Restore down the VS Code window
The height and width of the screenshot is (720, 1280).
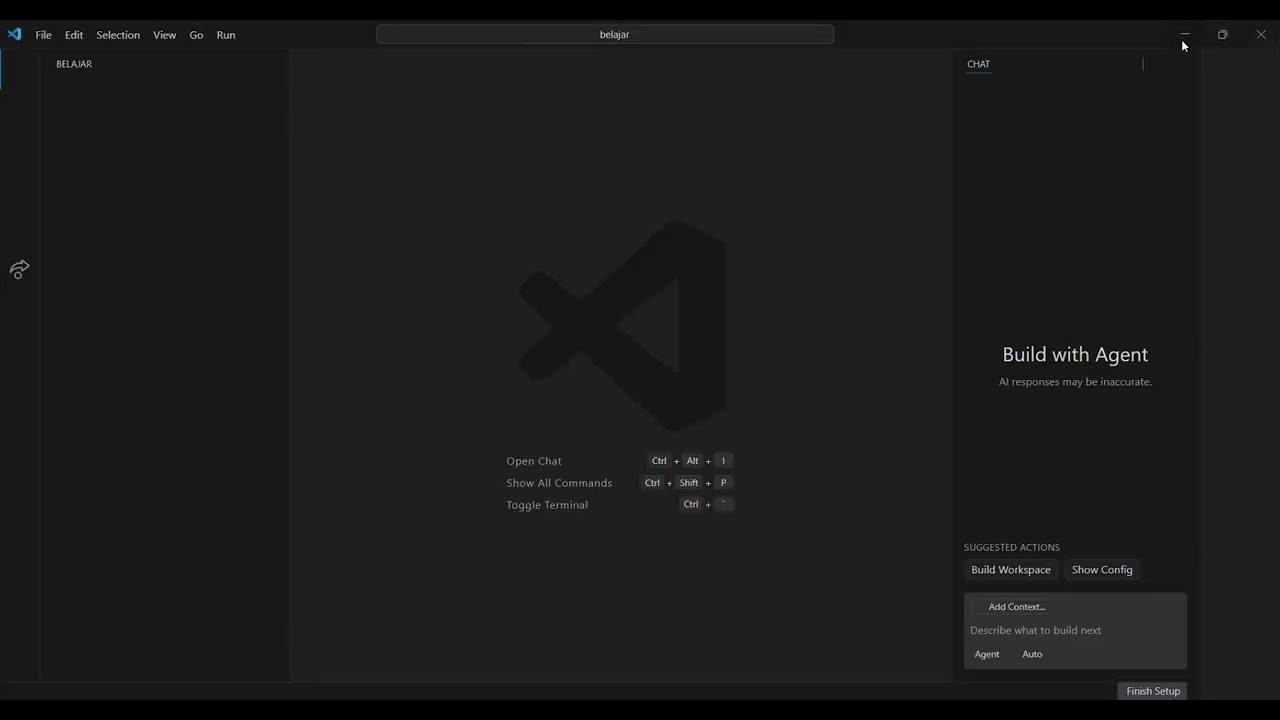click(x=1222, y=35)
